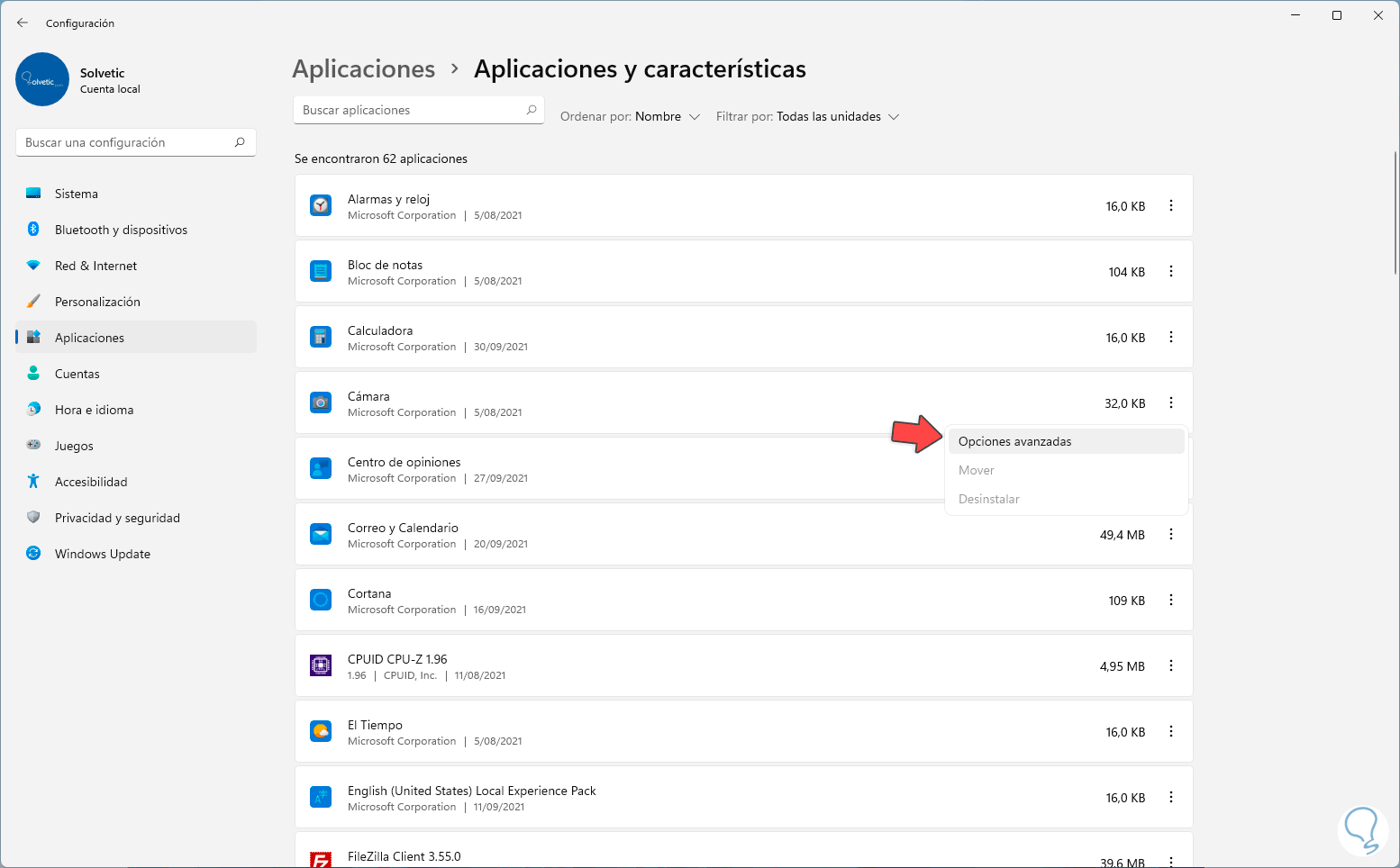Click the Buscar una configuración search field
1400x868 pixels.
(x=136, y=142)
